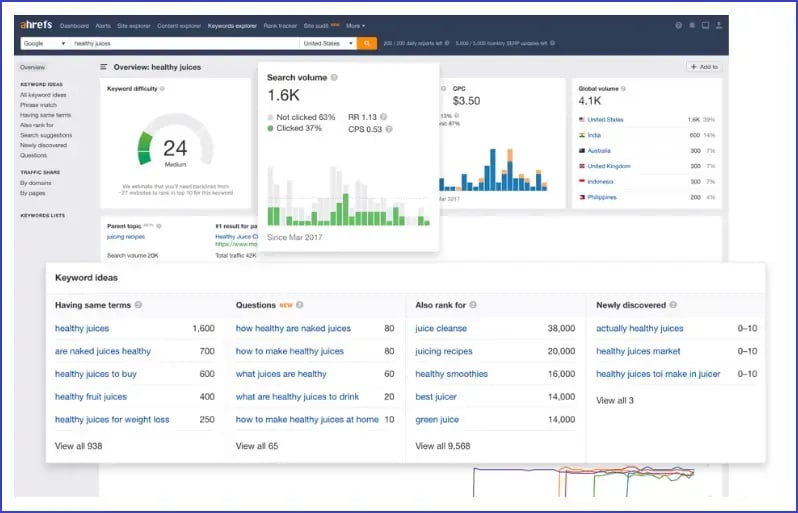Open Rank tracker in the top navigation

[x=279, y=26]
